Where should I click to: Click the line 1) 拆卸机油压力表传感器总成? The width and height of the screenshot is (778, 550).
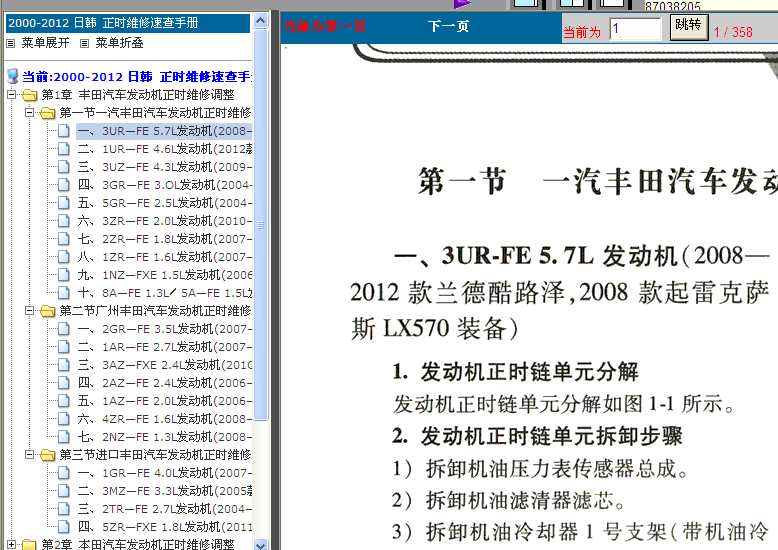pyautogui.click(x=541, y=469)
